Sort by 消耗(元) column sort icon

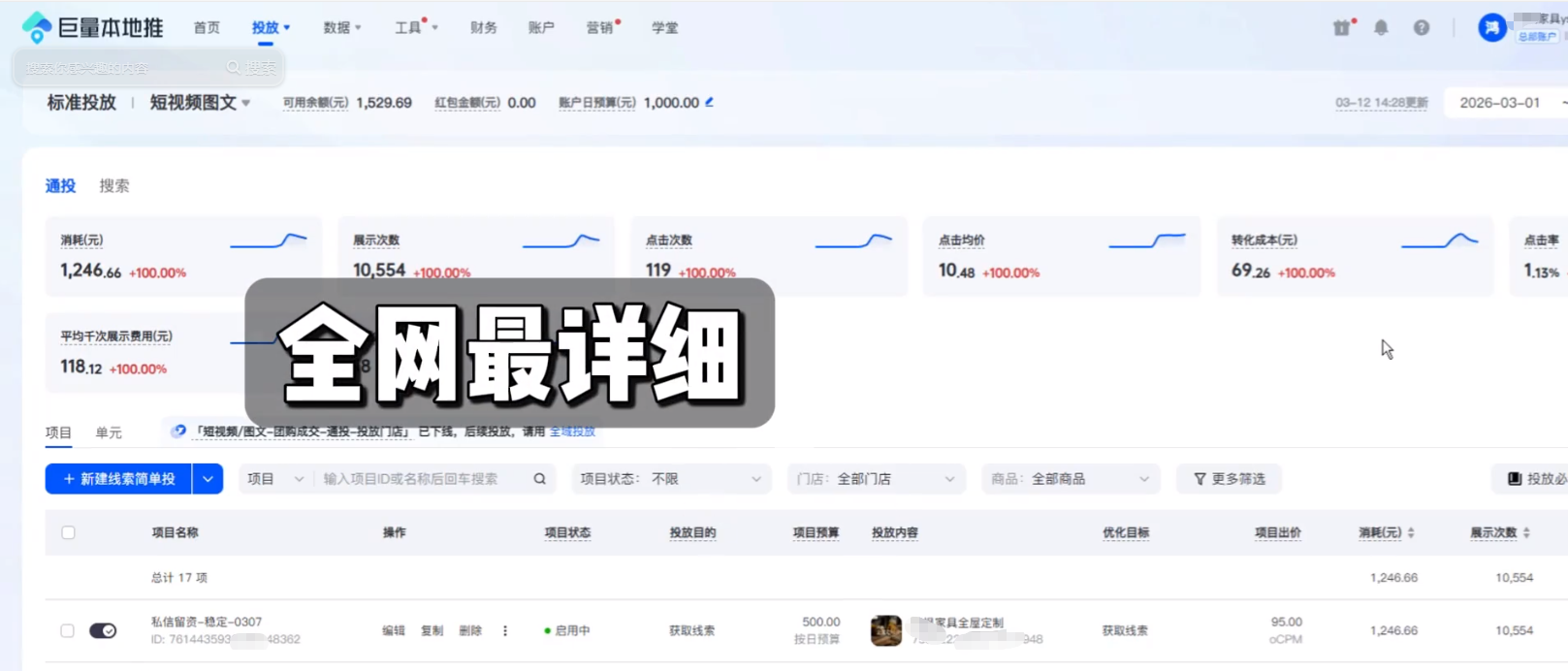1411,532
